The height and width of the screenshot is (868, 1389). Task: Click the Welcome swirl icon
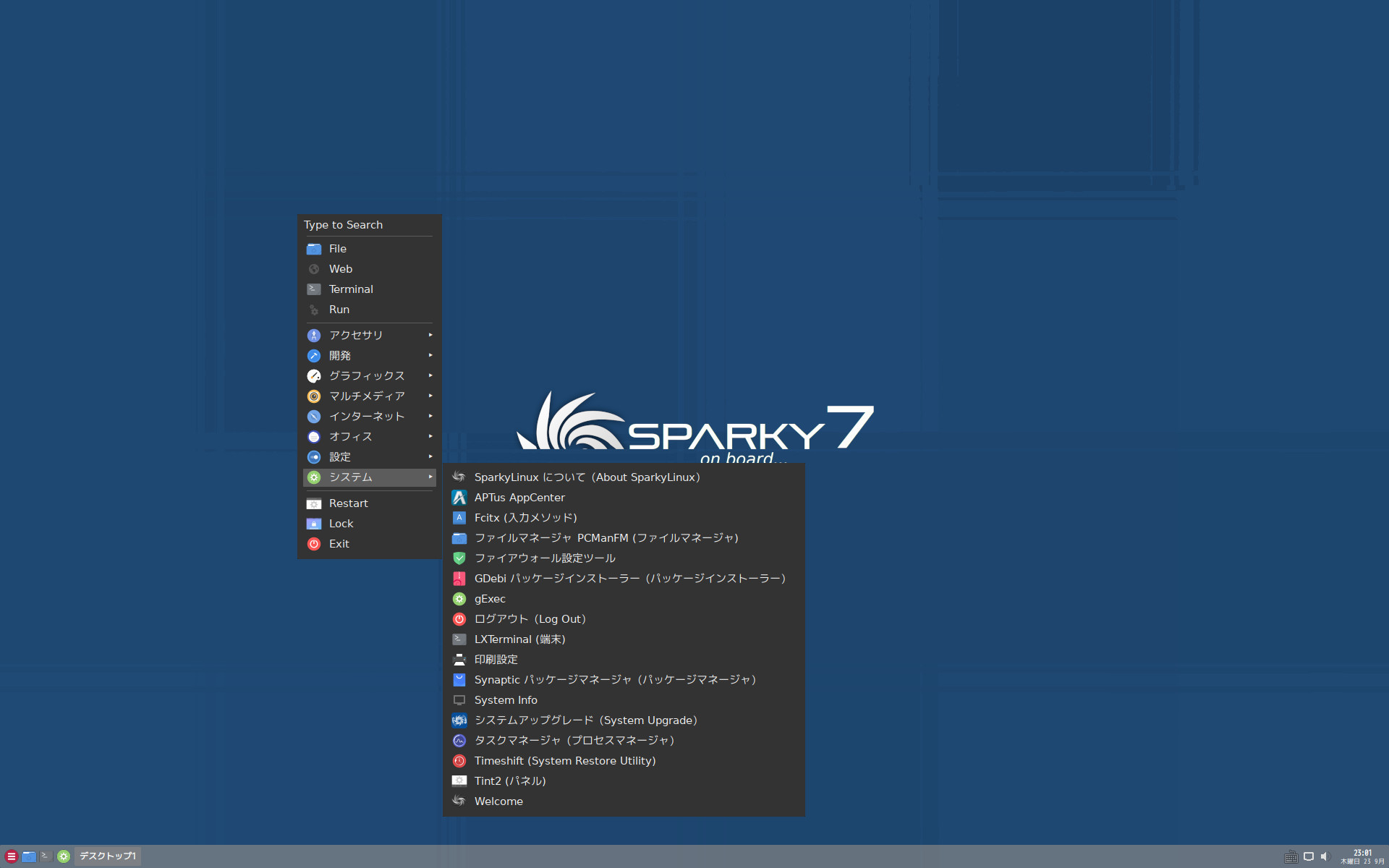click(x=459, y=801)
